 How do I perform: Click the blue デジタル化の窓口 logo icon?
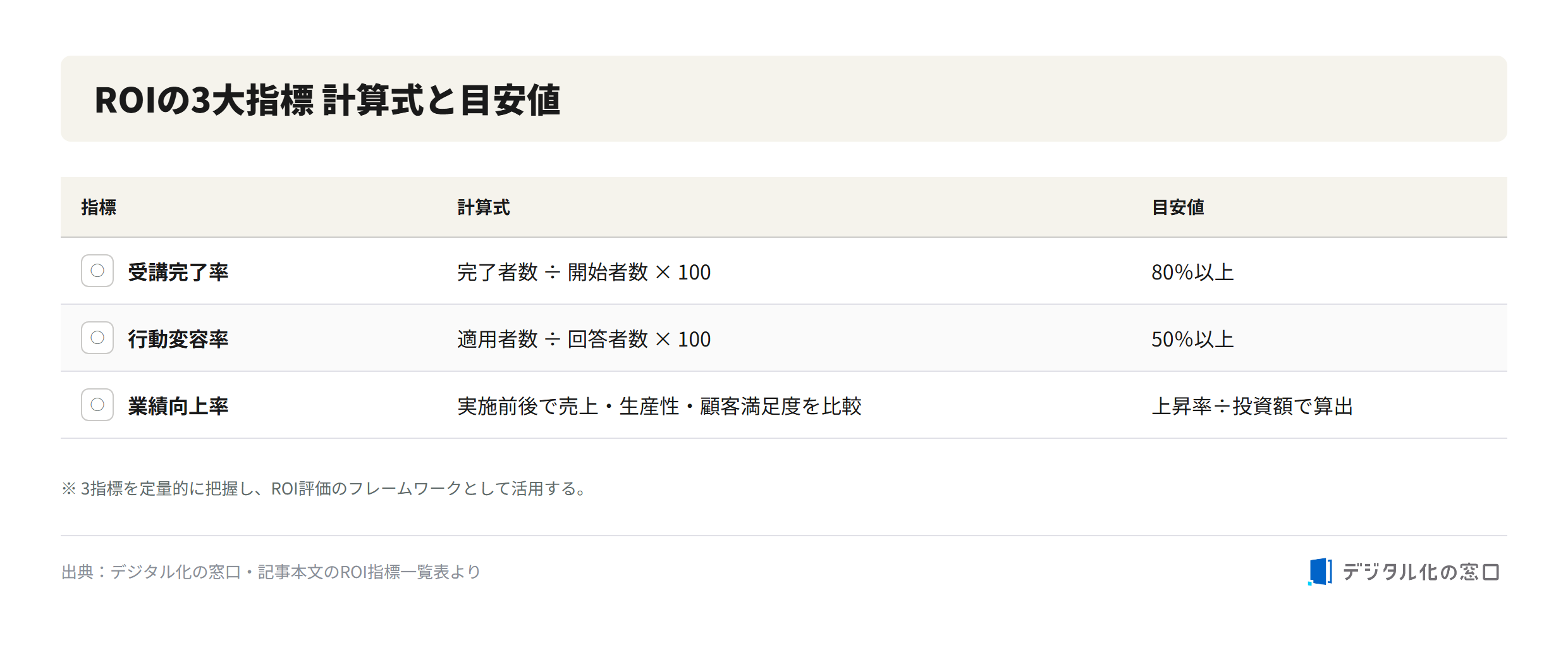click(x=1320, y=572)
